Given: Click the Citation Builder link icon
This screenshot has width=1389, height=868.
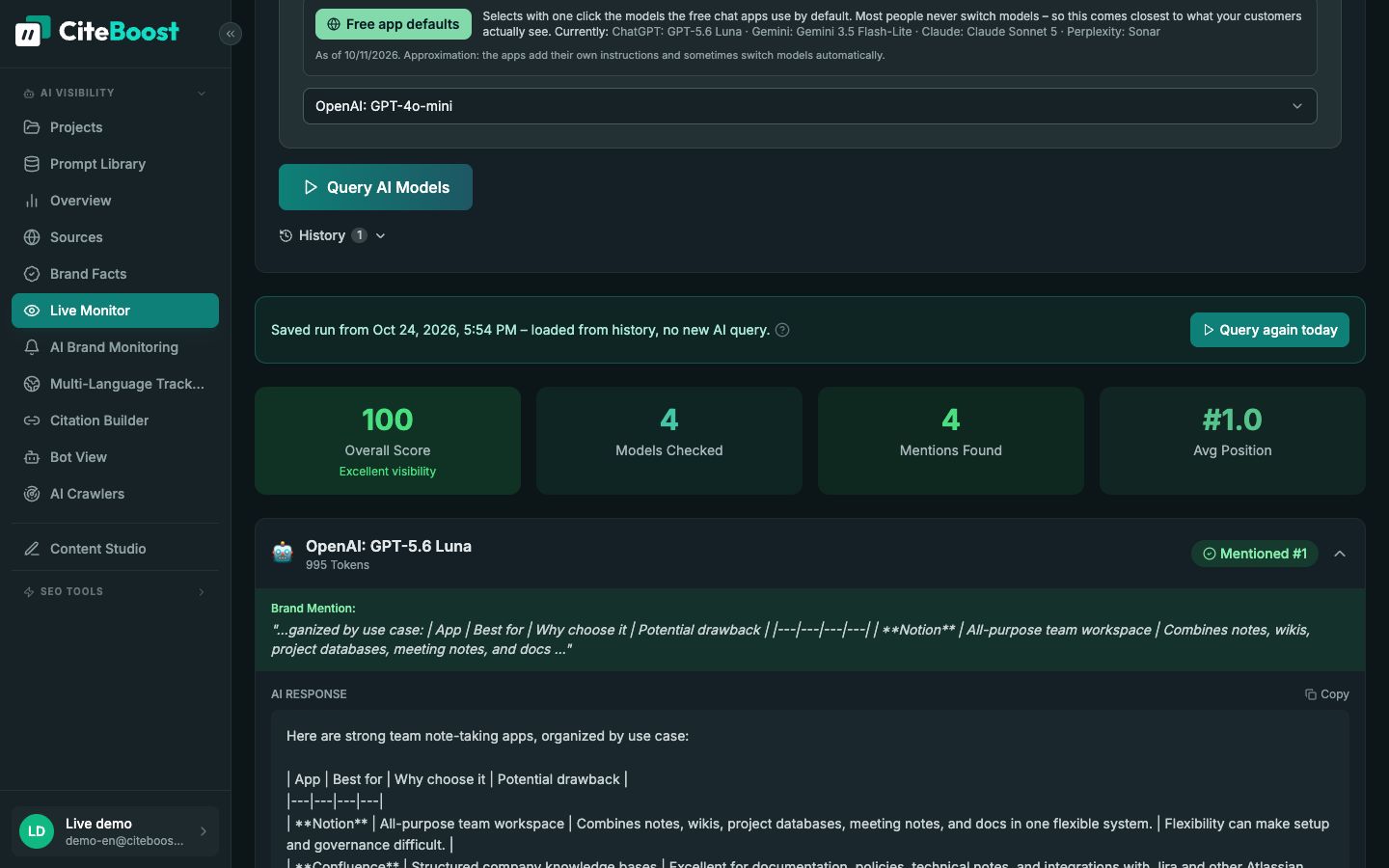Looking at the screenshot, I should [x=32, y=420].
